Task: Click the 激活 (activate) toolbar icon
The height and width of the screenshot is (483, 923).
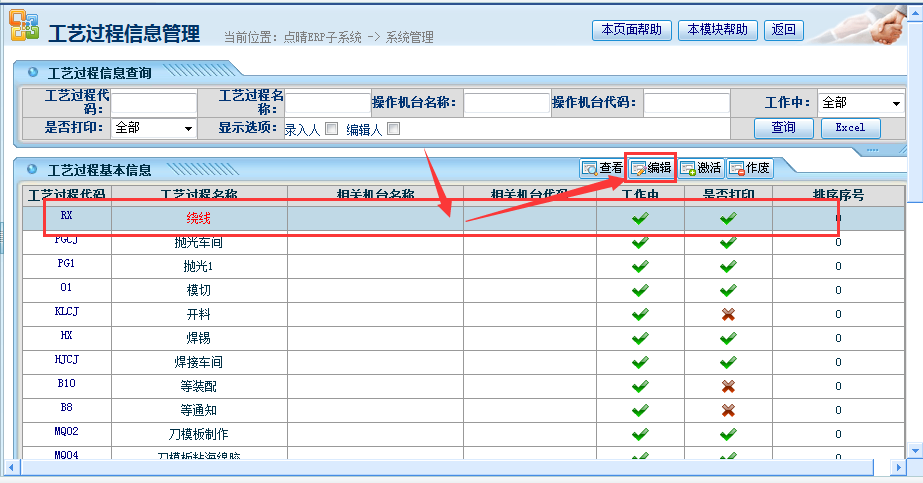Action: tap(688, 169)
